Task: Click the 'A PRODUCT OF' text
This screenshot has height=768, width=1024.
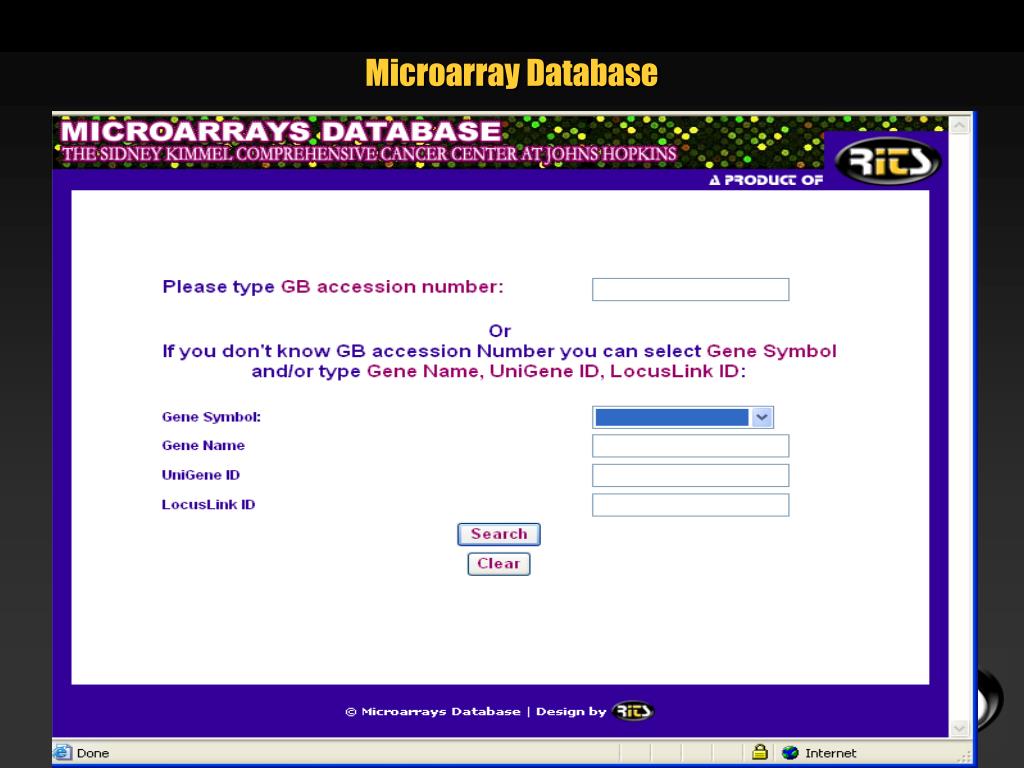Action: 766,180
